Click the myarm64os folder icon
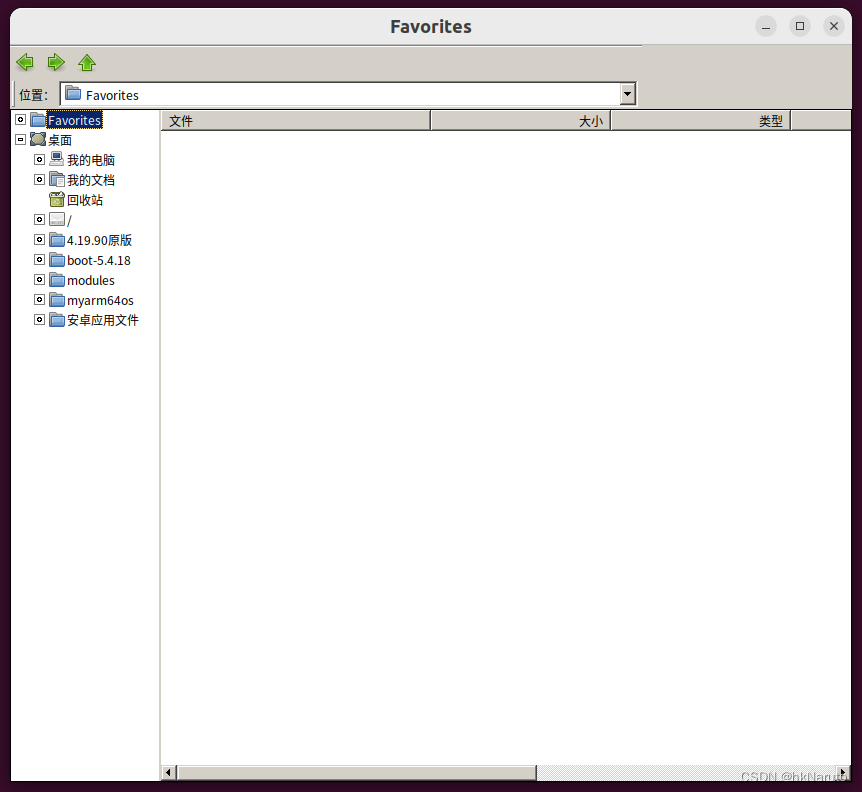 (56, 300)
